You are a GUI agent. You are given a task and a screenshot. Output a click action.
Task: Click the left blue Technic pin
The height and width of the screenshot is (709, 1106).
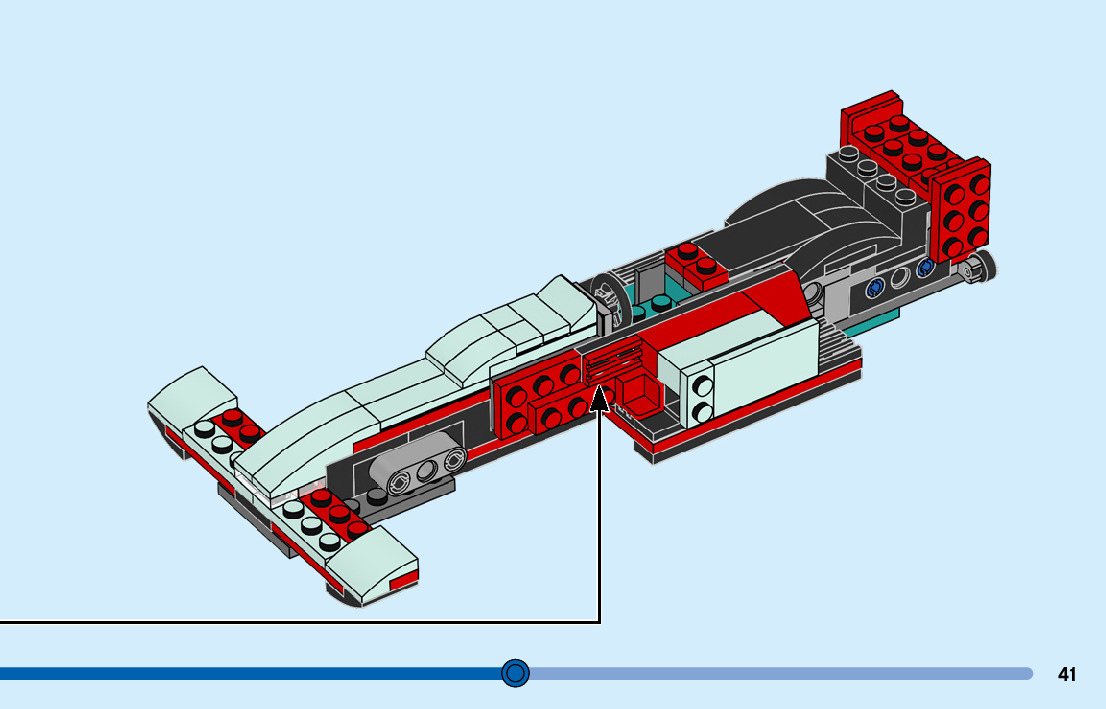877,288
